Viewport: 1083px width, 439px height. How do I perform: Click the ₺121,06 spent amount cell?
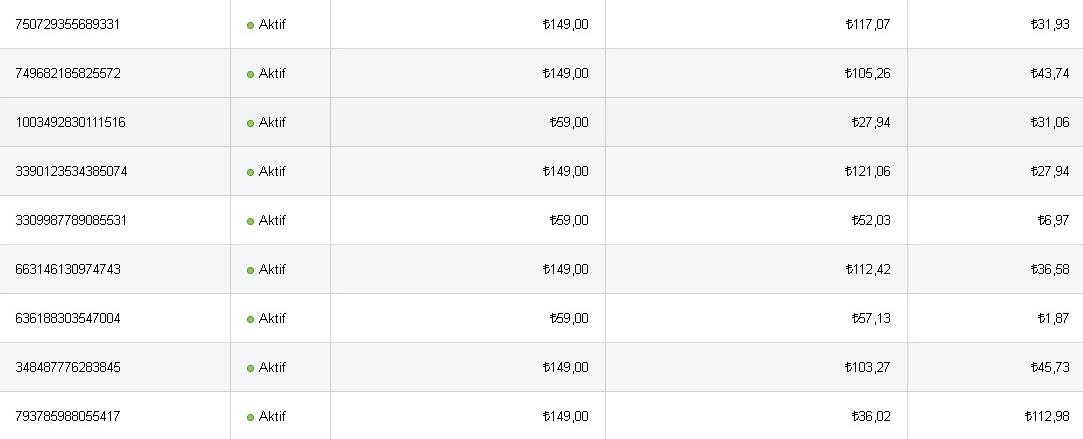(x=868, y=171)
